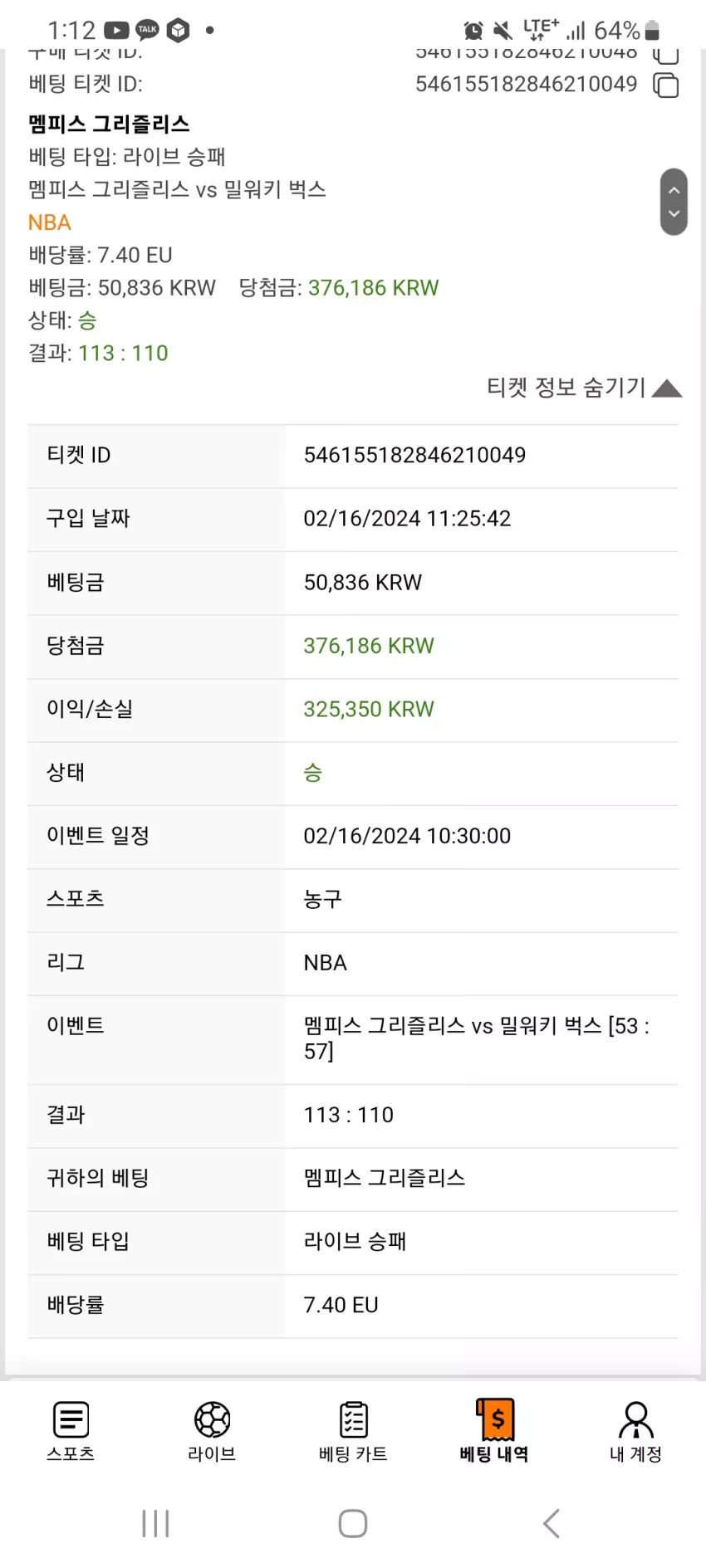The image size is (706, 1568).
Task: Tap the Android home button
Action: 353,1523
